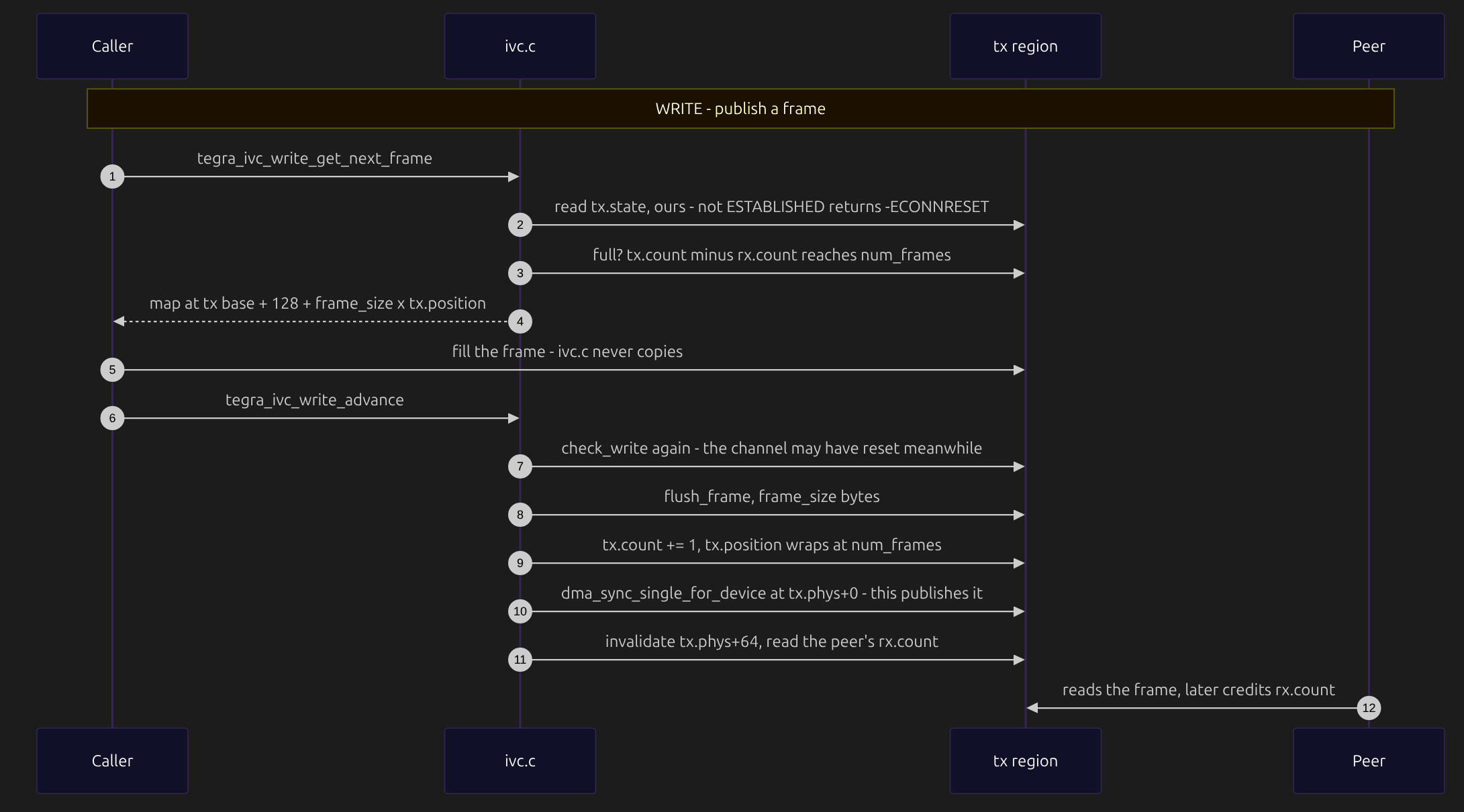Select the ivc.c participant box at the bottom
This screenshot has height=812, width=1464.
[520, 761]
